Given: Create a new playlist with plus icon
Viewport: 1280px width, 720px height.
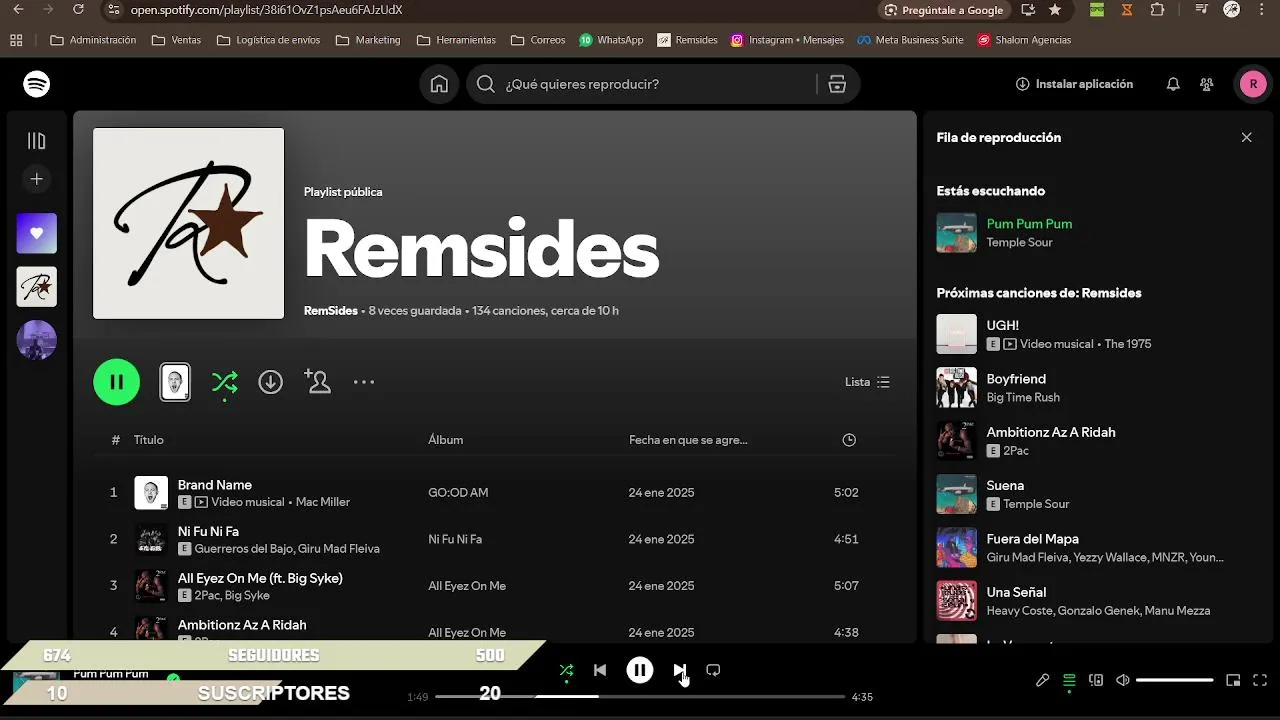Looking at the screenshot, I should tap(37, 179).
